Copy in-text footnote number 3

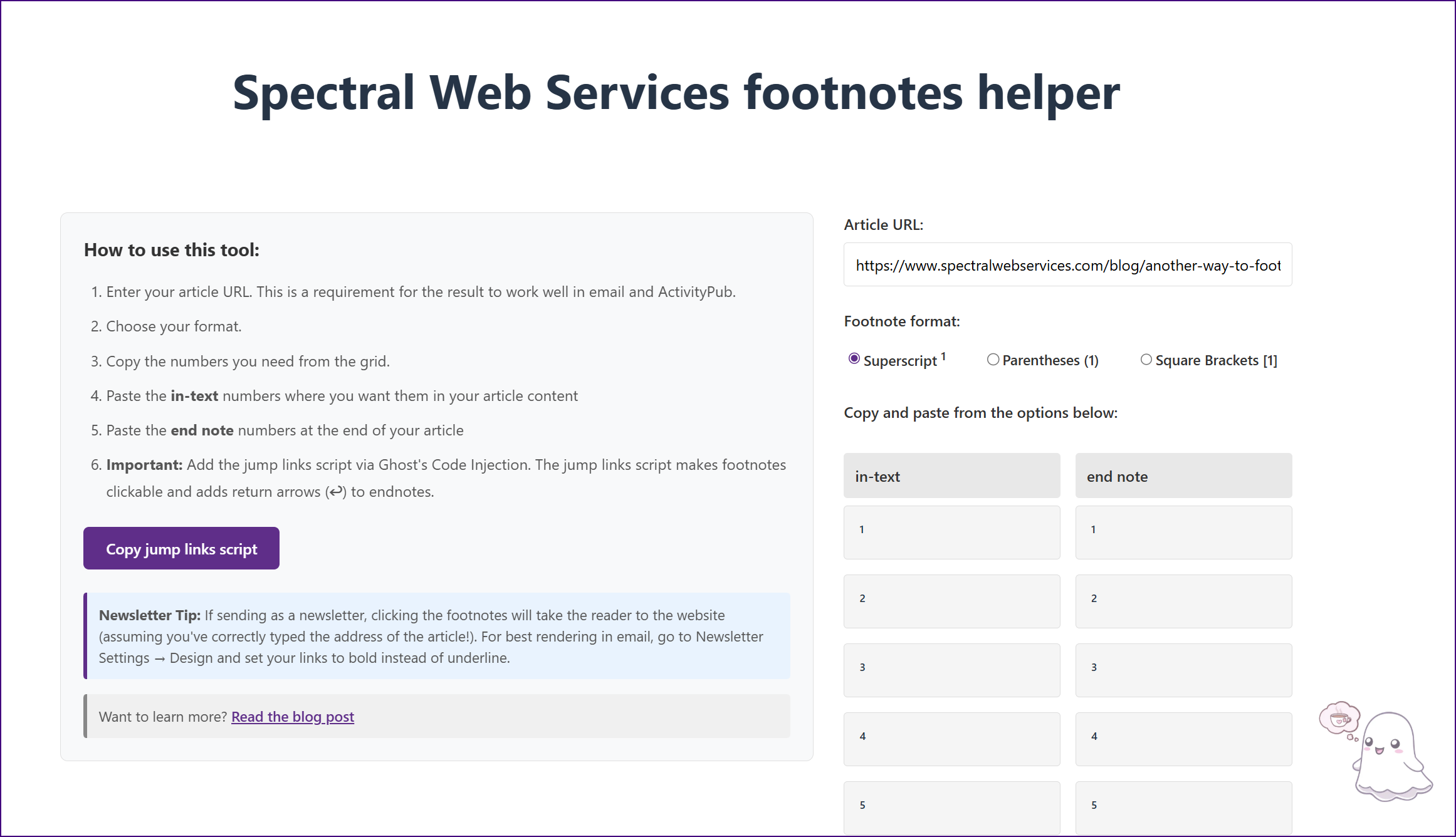pos(951,670)
